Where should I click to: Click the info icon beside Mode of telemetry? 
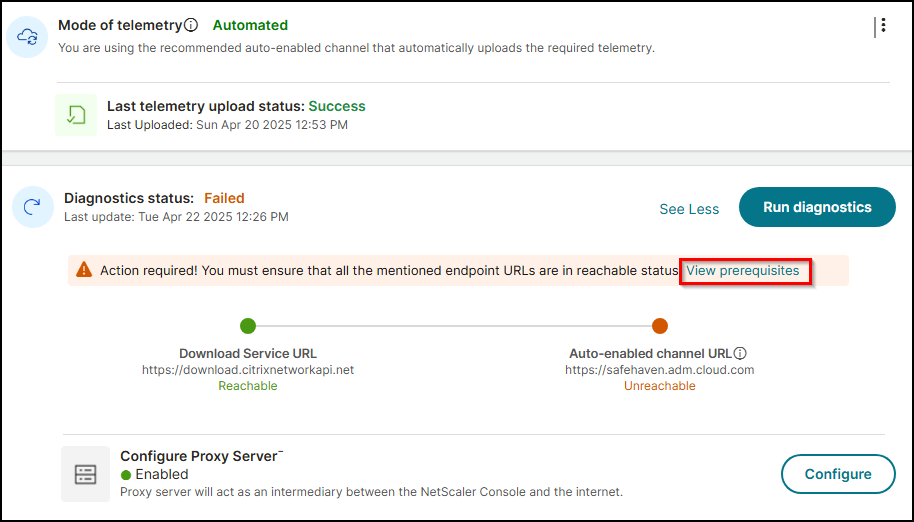click(191, 25)
